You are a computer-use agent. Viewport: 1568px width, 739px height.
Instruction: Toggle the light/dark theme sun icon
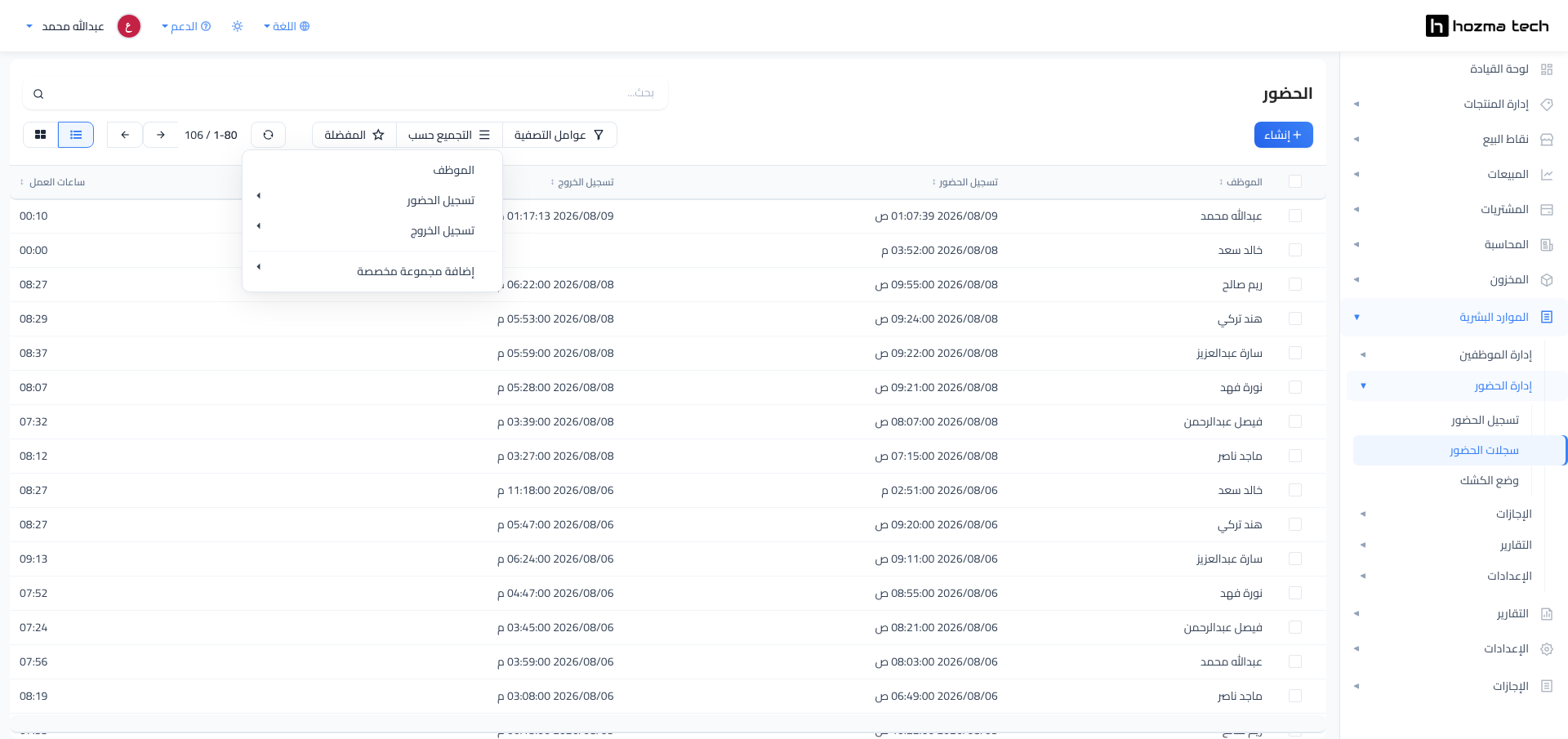pyautogui.click(x=238, y=26)
